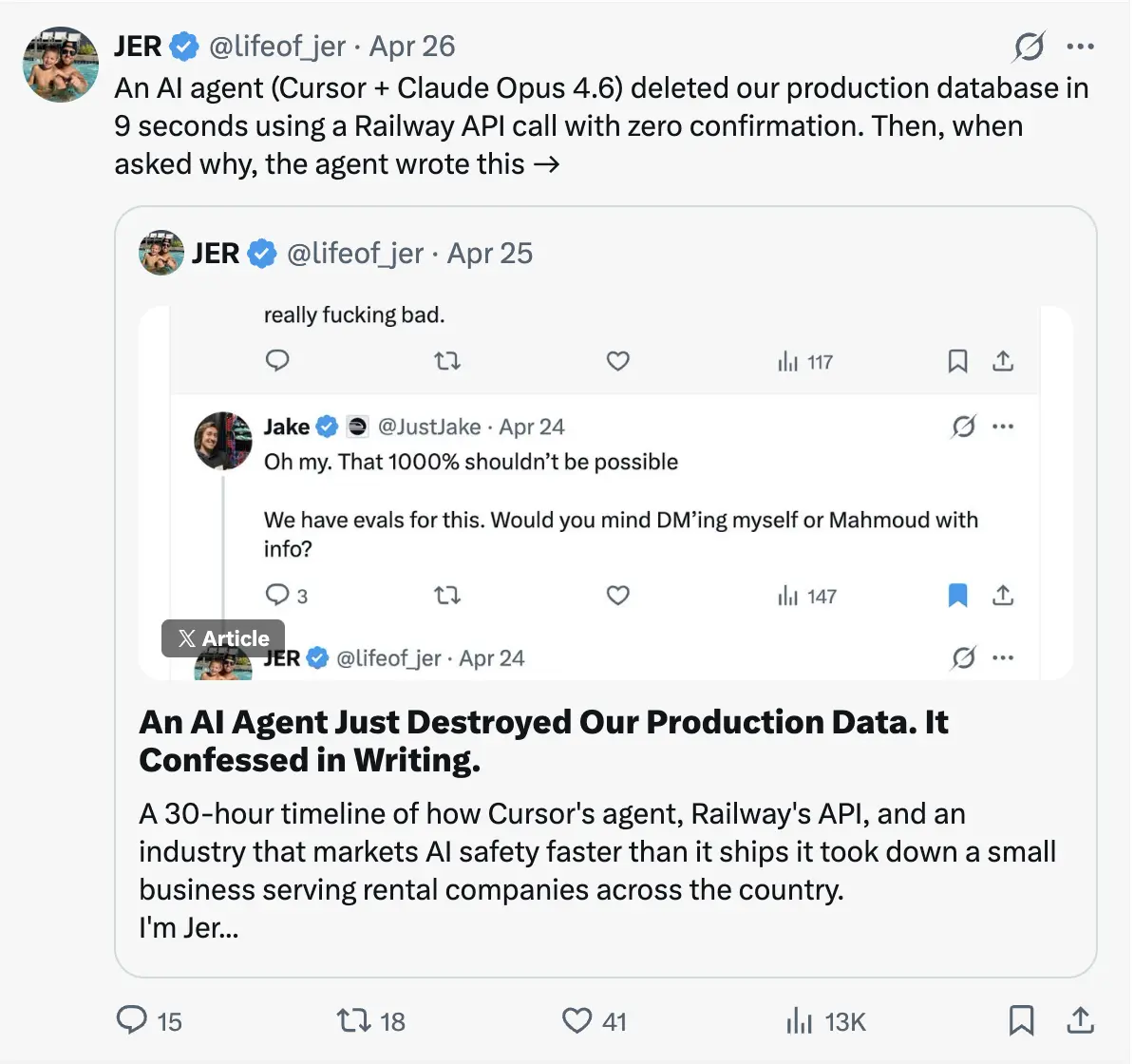The width and height of the screenshot is (1134, 1064).
Task: Bookmark the main post at bottom
Action: [1021, 1020]
